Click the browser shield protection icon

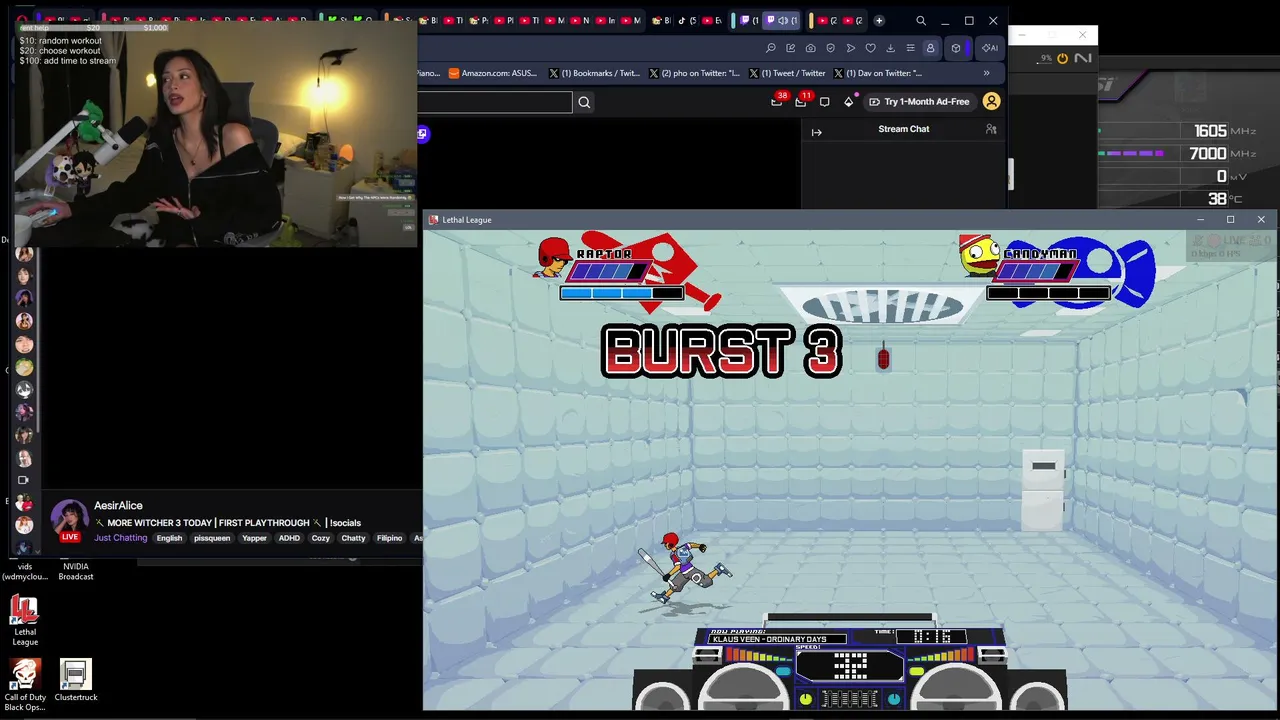pos(831,48)
